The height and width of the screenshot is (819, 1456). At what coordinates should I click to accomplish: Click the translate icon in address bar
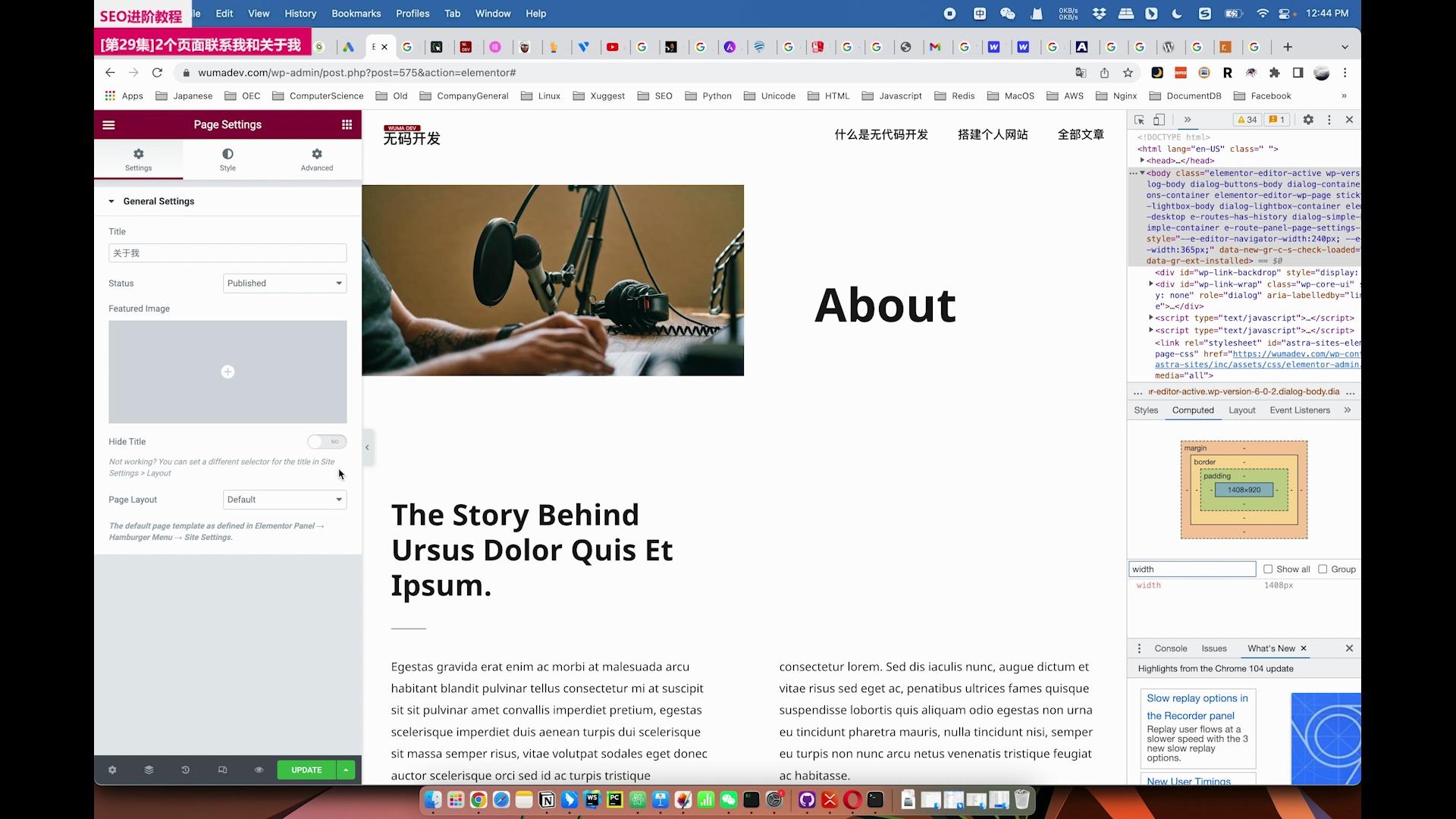(1081, 73)
